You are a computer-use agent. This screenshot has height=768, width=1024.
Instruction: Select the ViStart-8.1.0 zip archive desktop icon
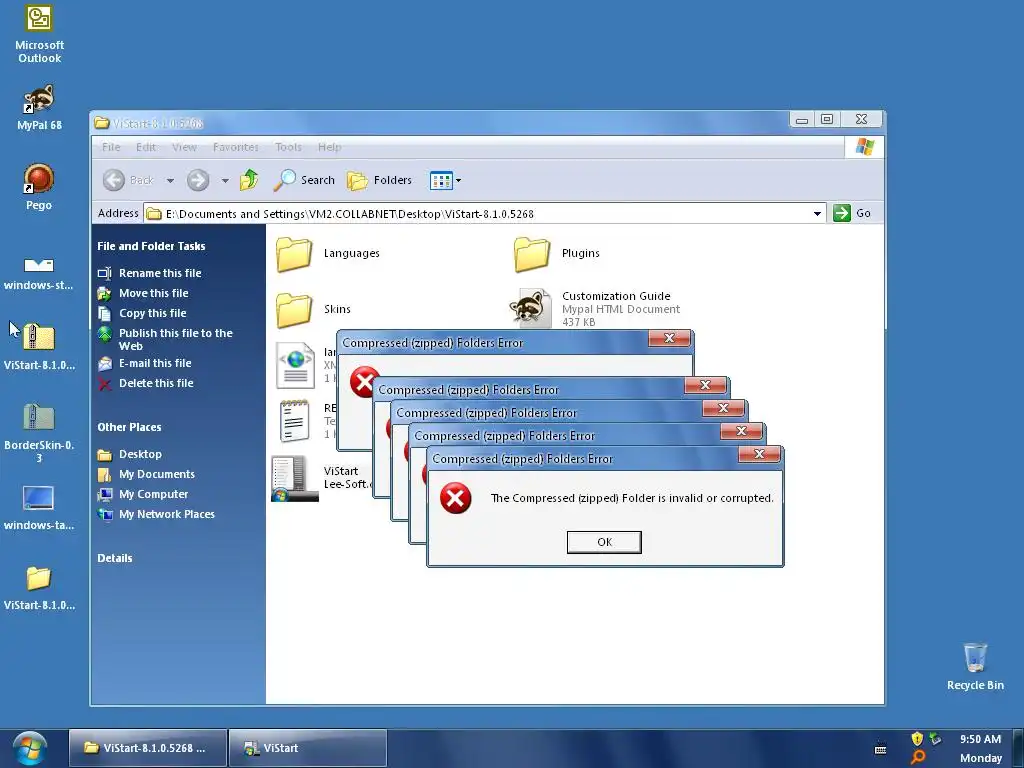click(x=39, y=347)
